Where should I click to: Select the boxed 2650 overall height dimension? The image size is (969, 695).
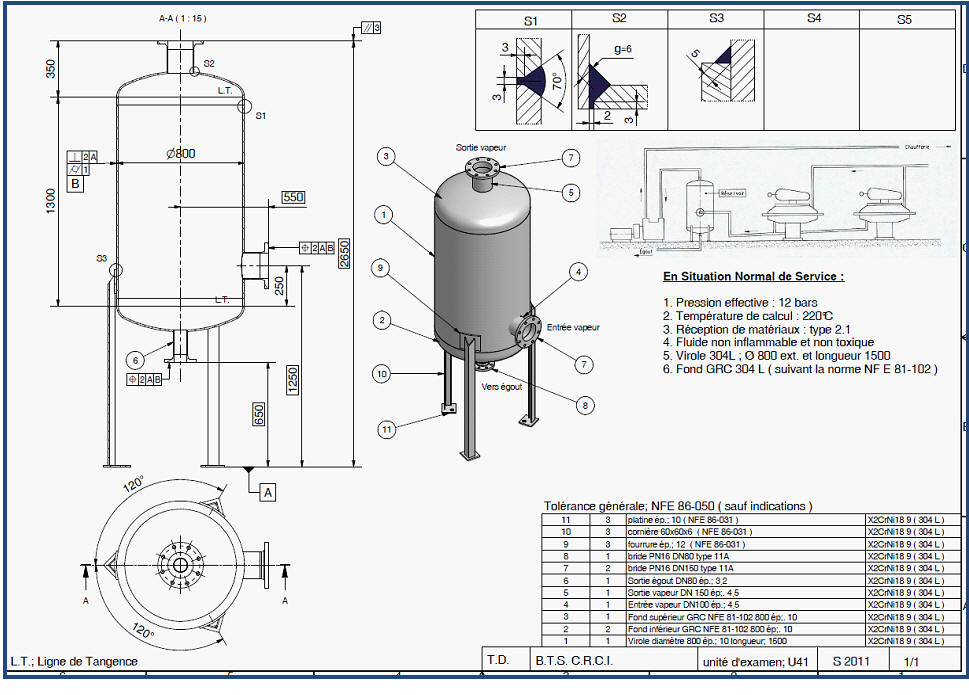[344, 253]
